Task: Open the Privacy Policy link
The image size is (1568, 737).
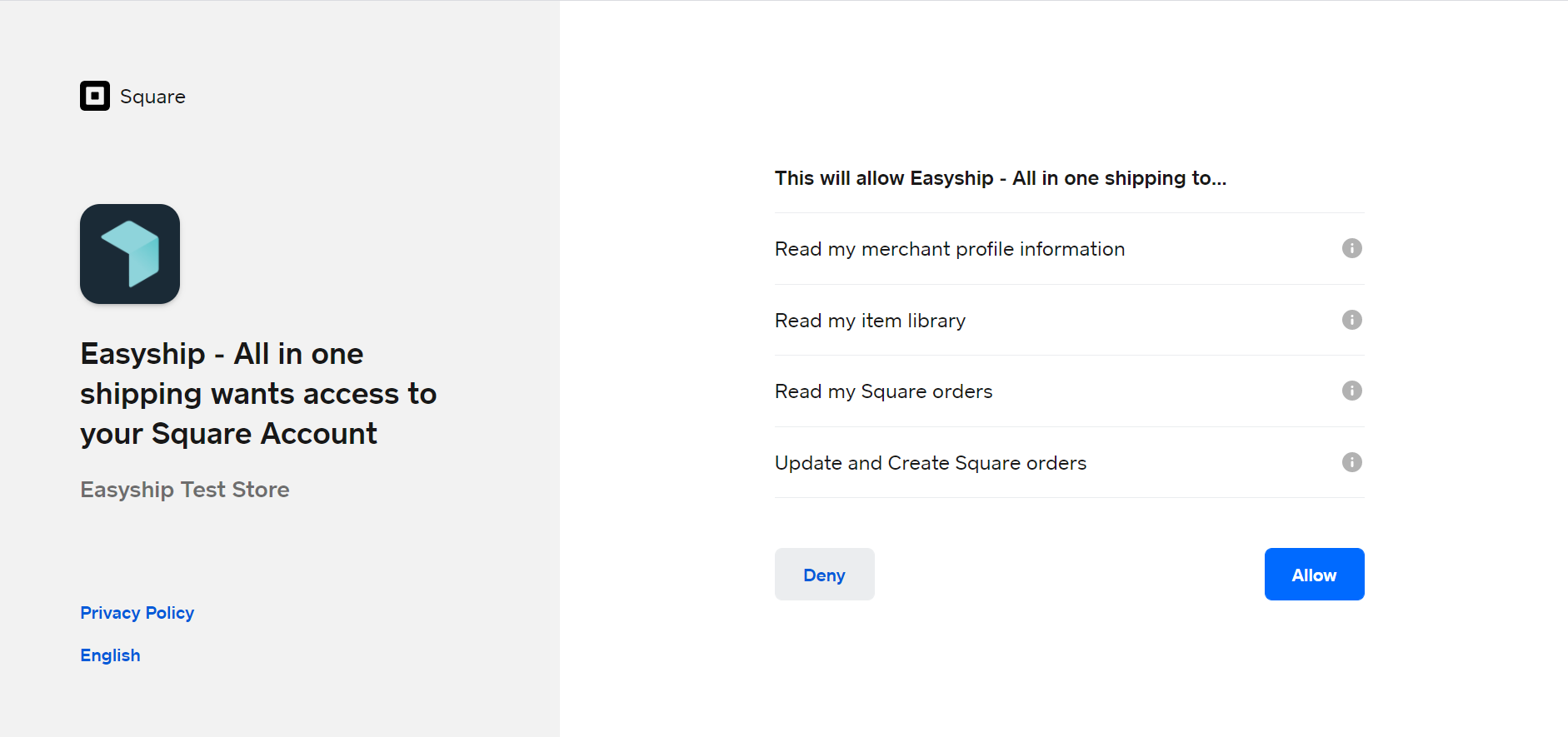Action: coord(137,613)
